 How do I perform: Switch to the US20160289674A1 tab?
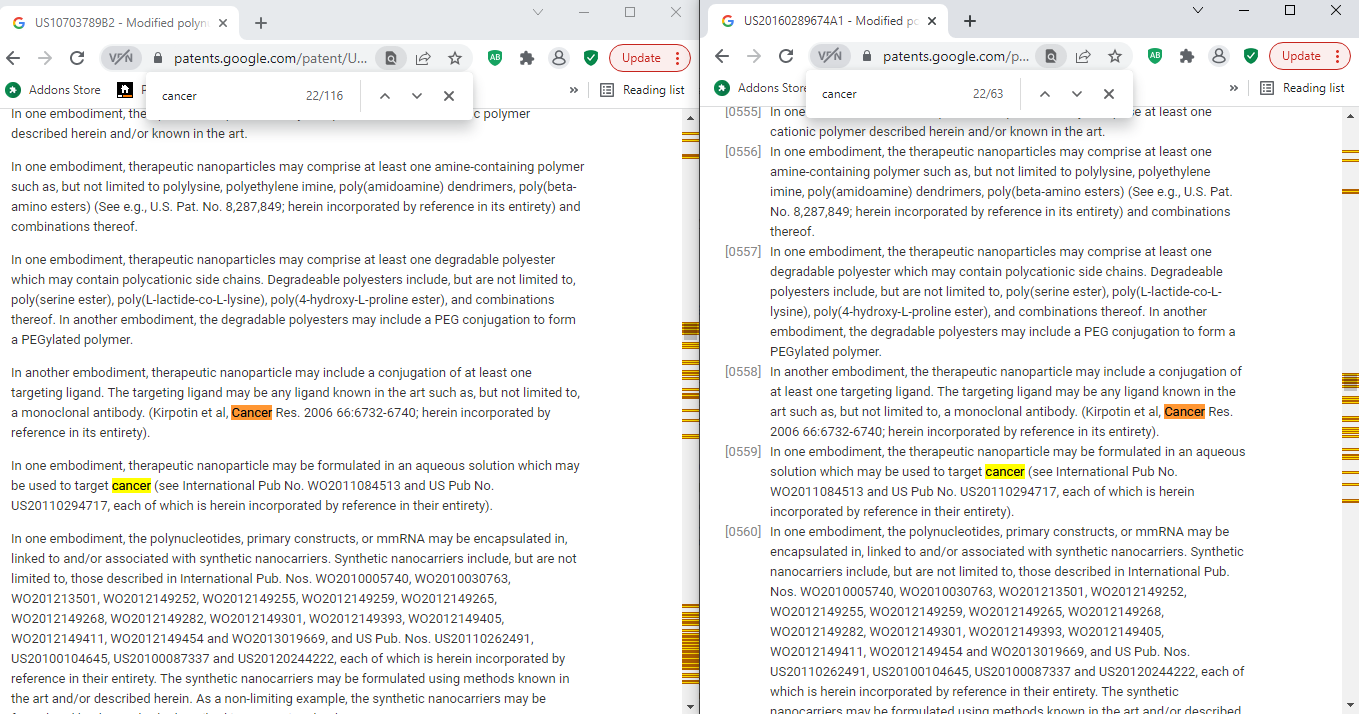tap(830, 21)
